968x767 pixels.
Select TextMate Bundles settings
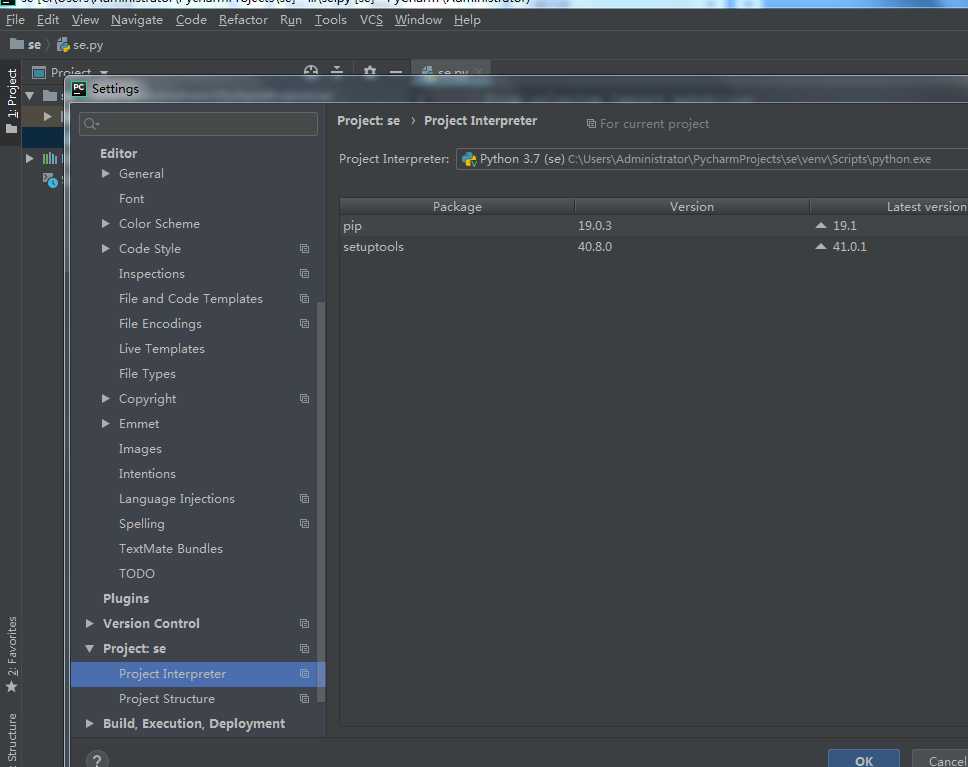(x=170, y=549)
